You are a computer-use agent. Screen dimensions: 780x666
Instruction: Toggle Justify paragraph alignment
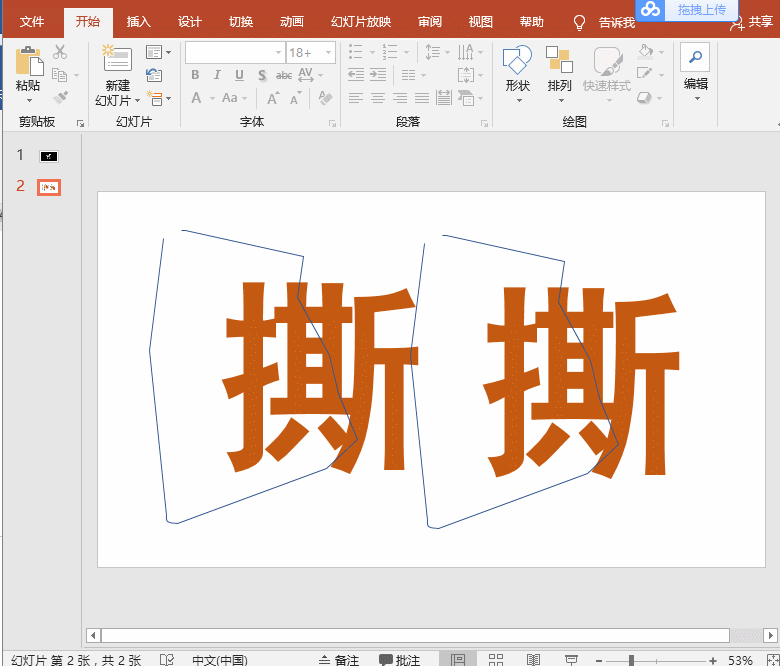point(422,98)
